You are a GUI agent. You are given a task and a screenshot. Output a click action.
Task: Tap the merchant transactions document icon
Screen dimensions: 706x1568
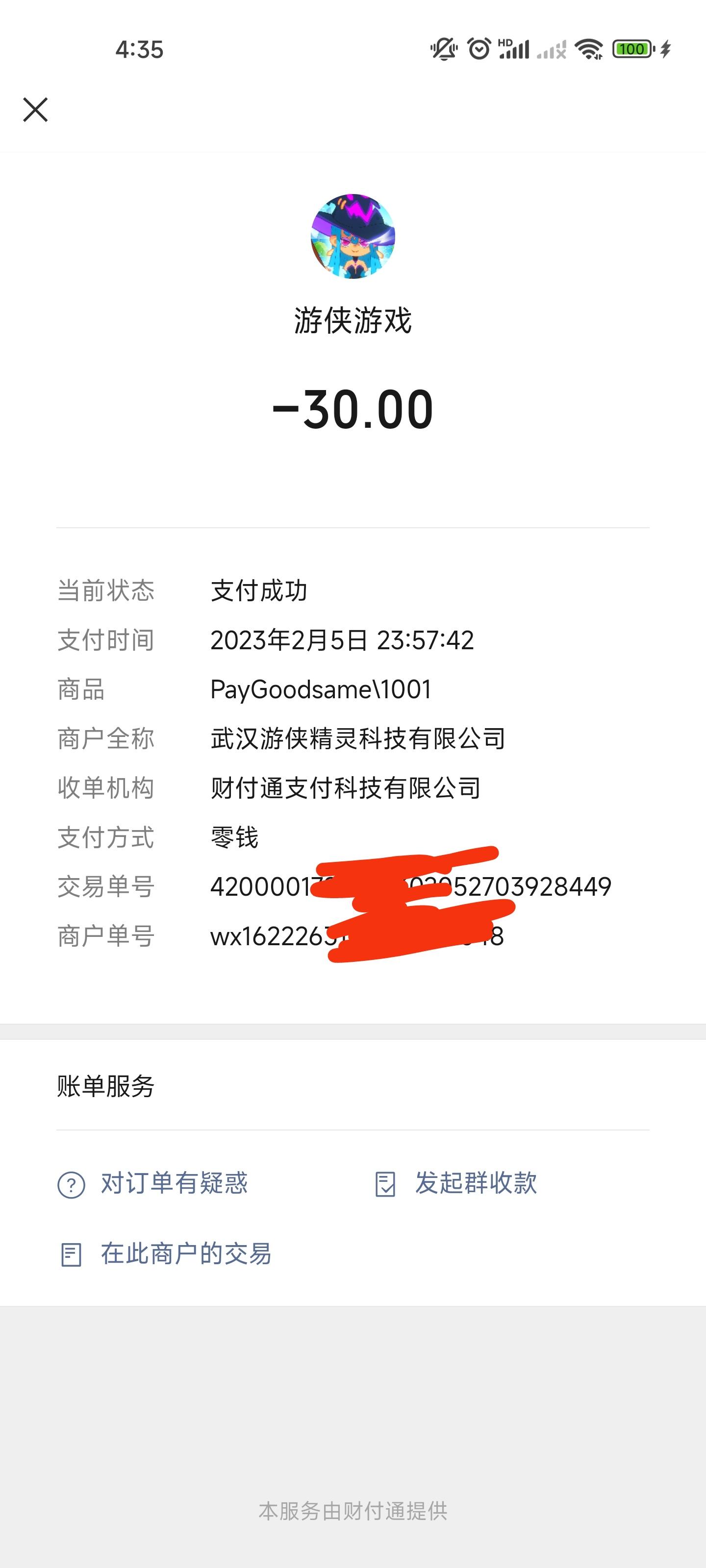(x=71, y=1254)
